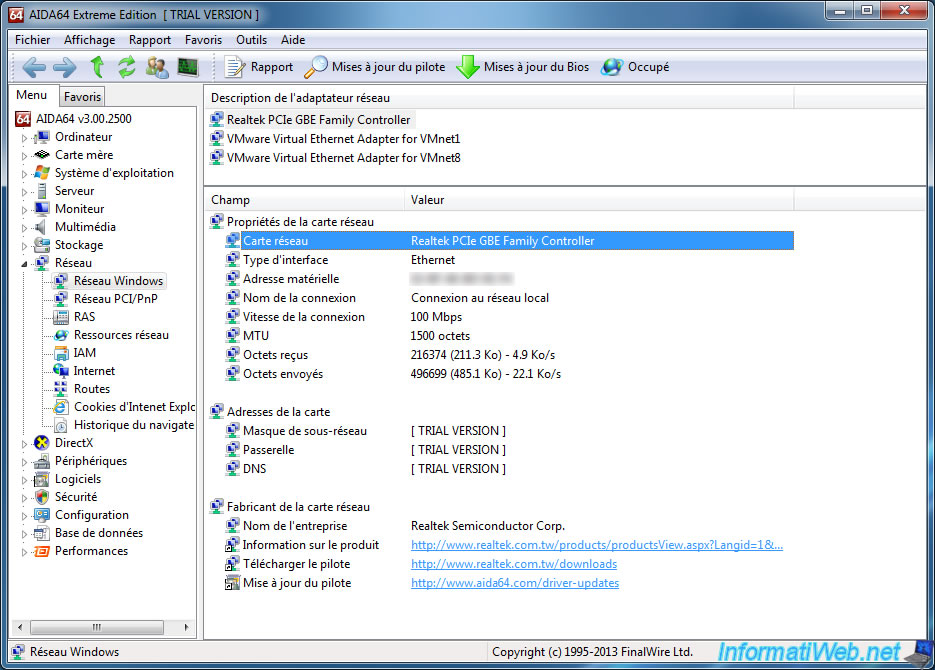Open the monitor diagnostics toolbar icon
The image size is (935, 670).
[188, 67]
